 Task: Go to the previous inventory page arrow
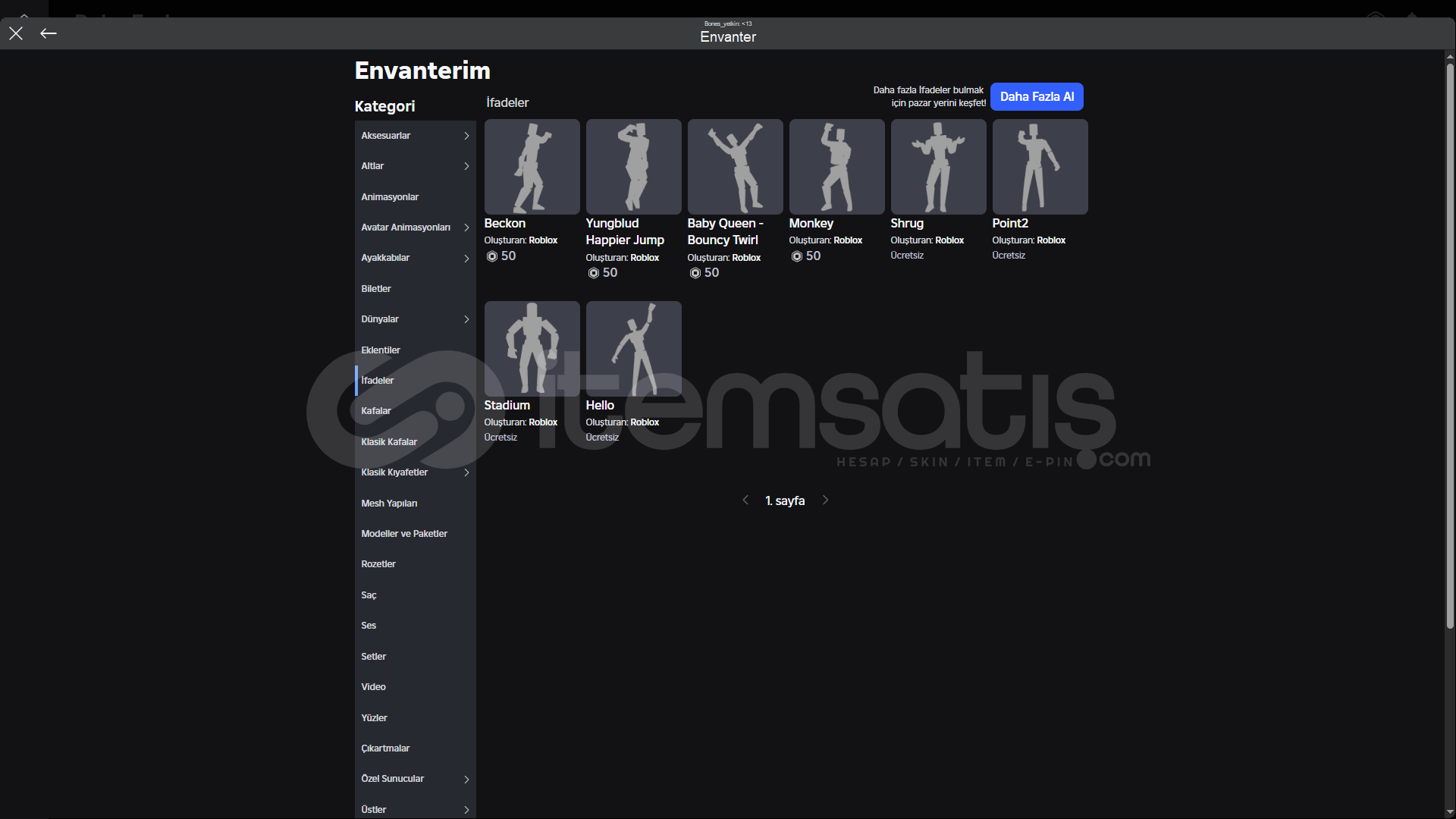745,500
